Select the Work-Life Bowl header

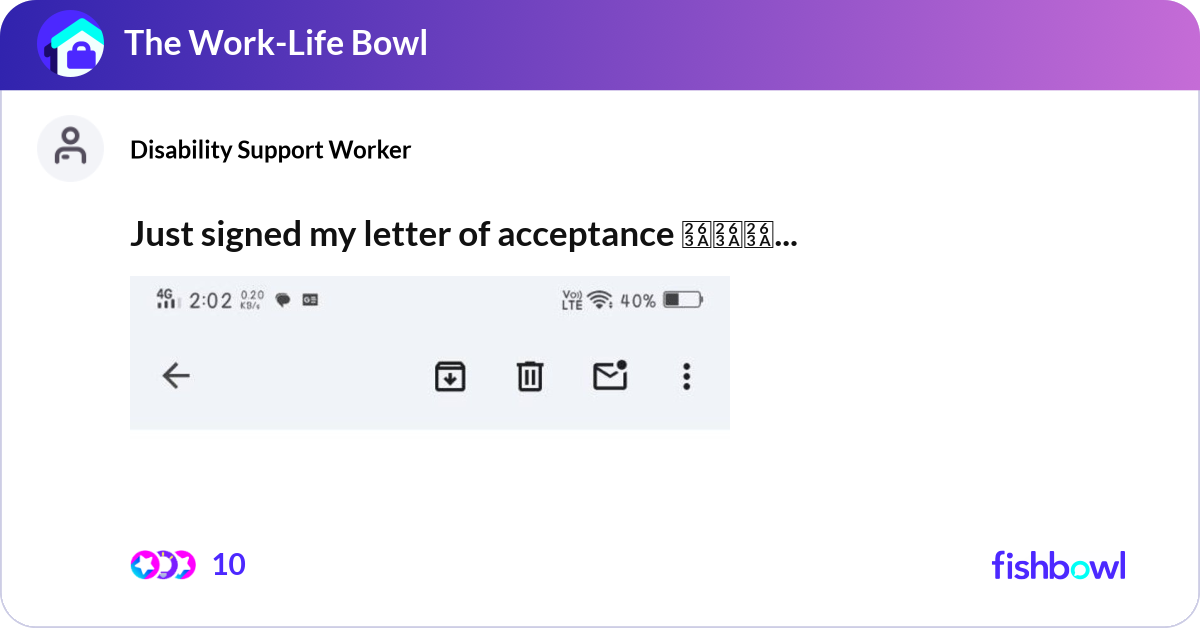(x=276, y=43)
